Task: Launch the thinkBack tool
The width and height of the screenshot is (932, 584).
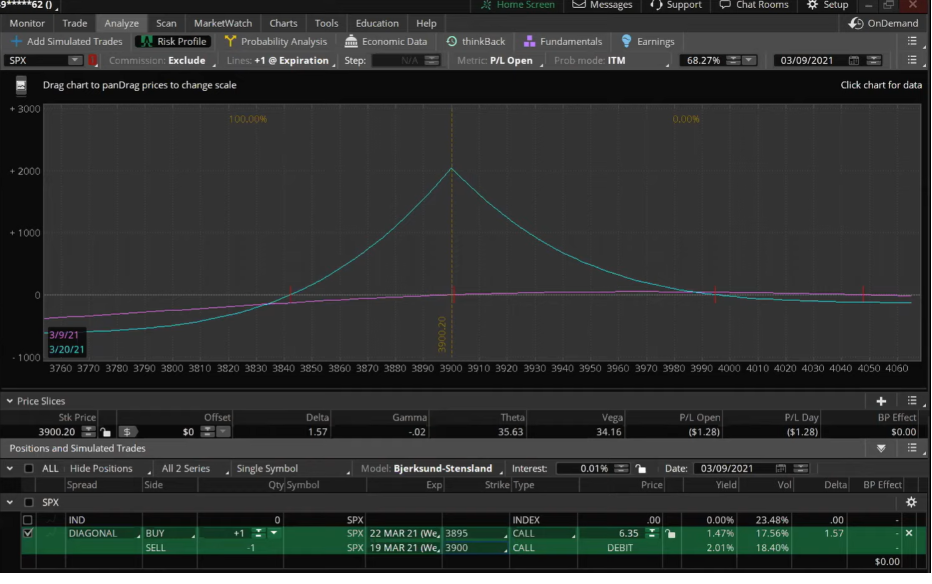Action: pyautogui.click(x=475, y=41)
